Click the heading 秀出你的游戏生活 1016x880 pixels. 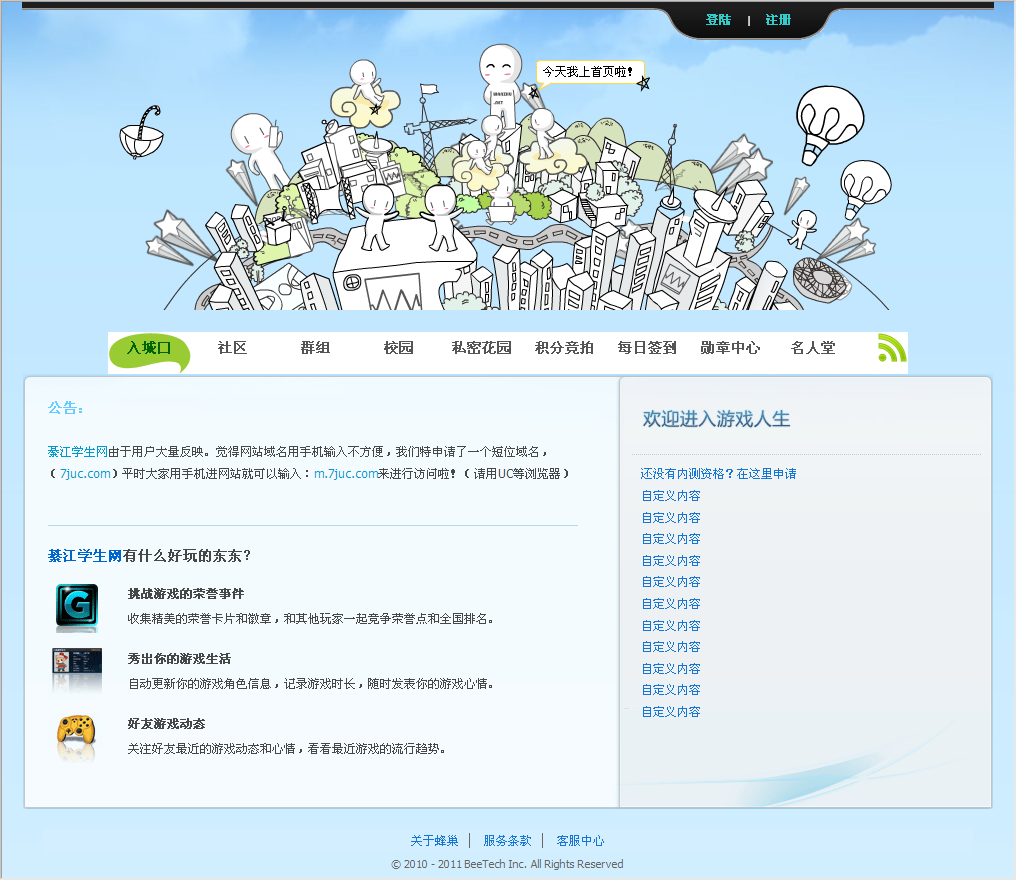[x=179, y=658]
